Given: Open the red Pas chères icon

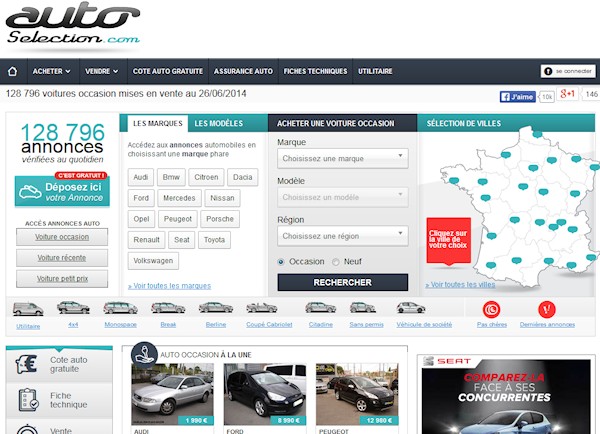Looking at the screenshot, I should (x=492, y=310).
